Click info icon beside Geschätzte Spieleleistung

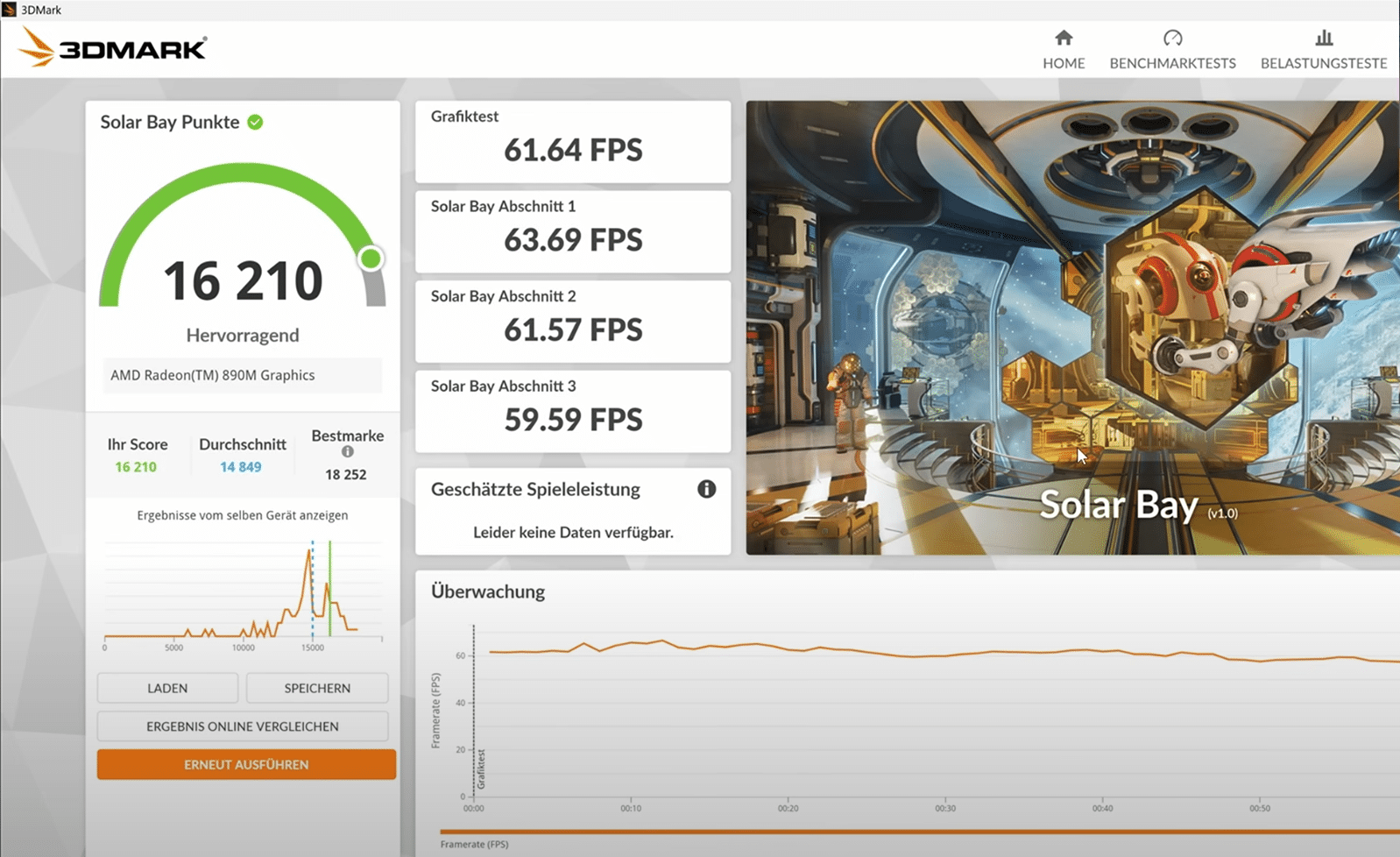(x=706, y=489)
